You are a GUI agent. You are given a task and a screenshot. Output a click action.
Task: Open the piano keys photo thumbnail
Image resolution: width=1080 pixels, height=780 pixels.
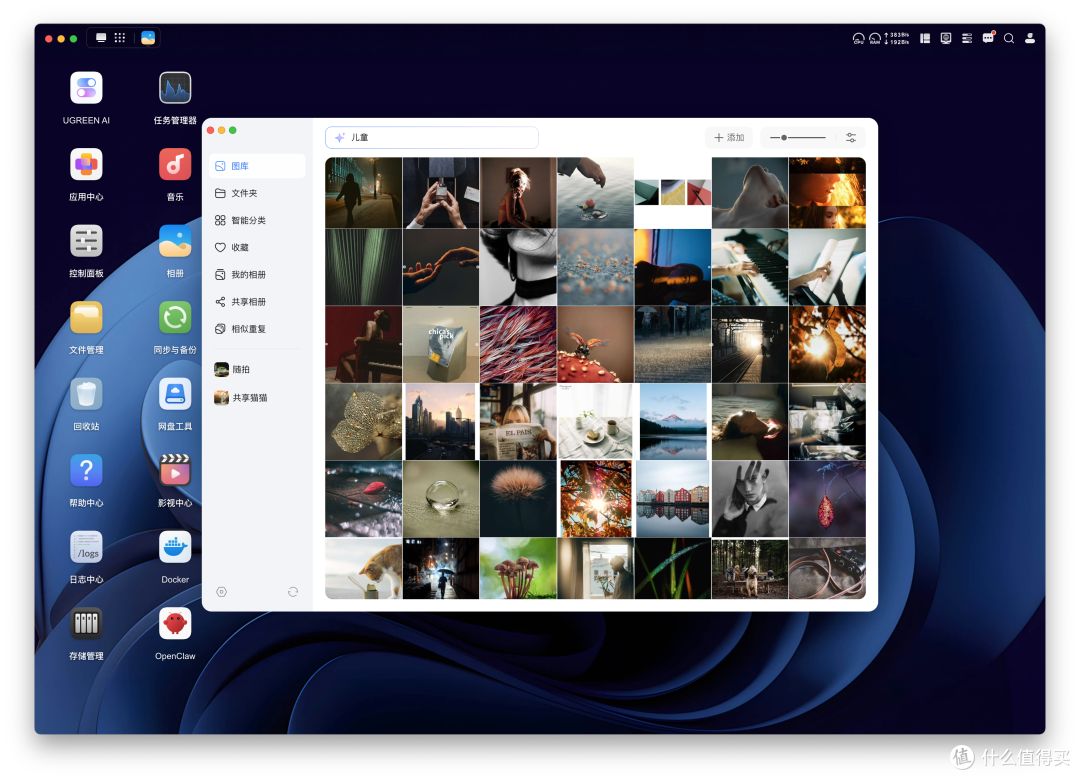(x=750, y=267)
